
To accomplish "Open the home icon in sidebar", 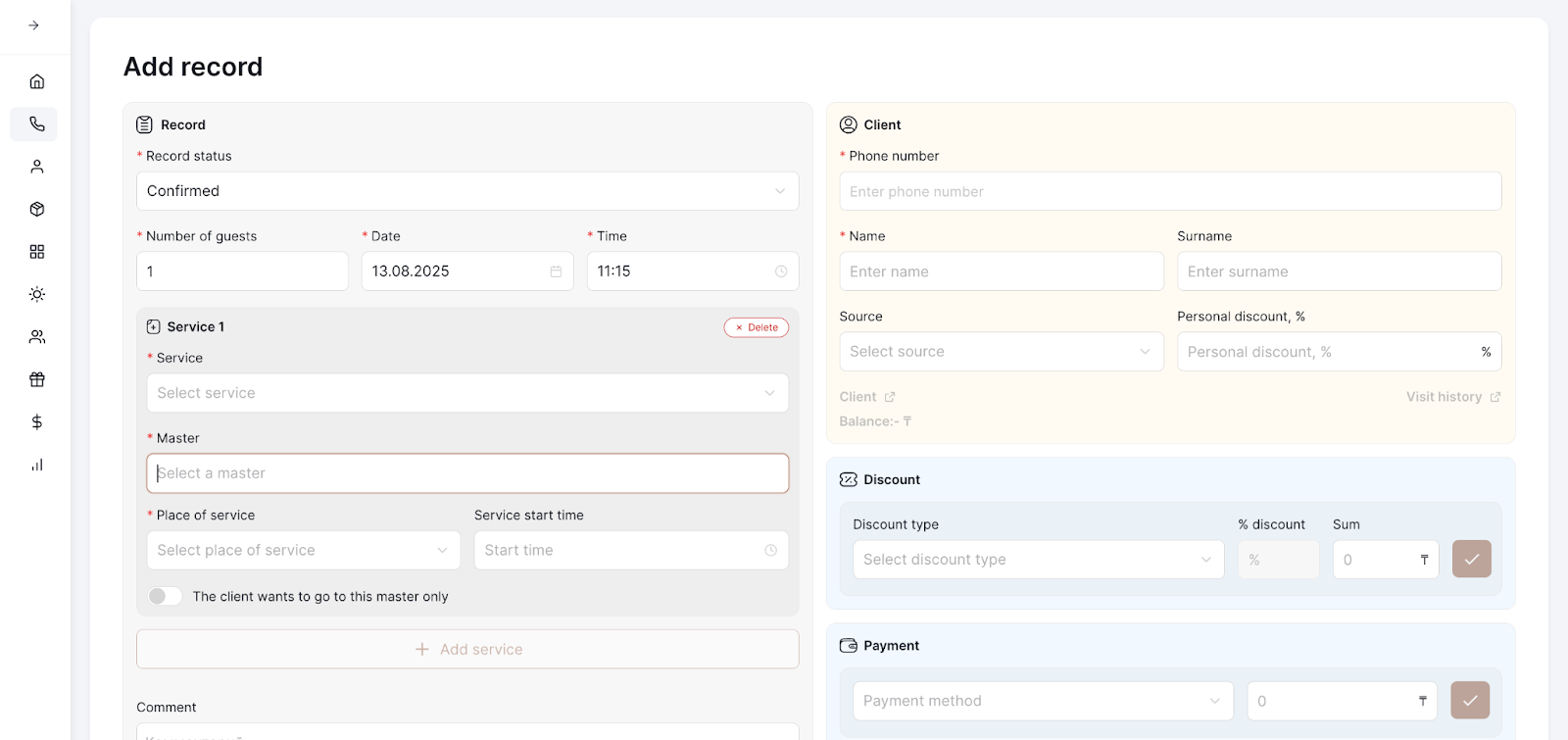I will click(x=37, y=81).
